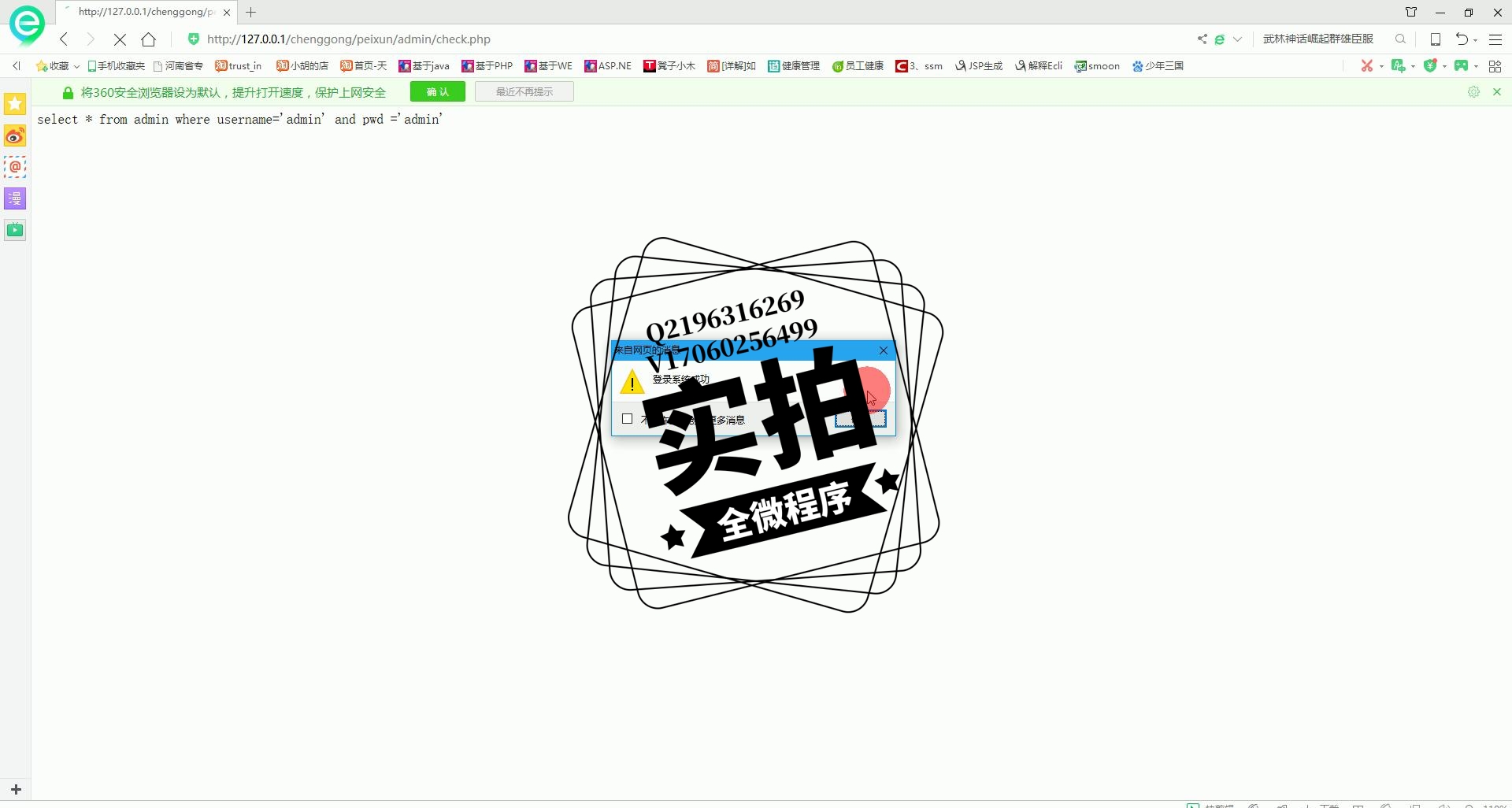Image resolution: width=1512 pixels, height=808 pixels.
Task: Click the green browser engine mode icon
Action: point(1220,39)
